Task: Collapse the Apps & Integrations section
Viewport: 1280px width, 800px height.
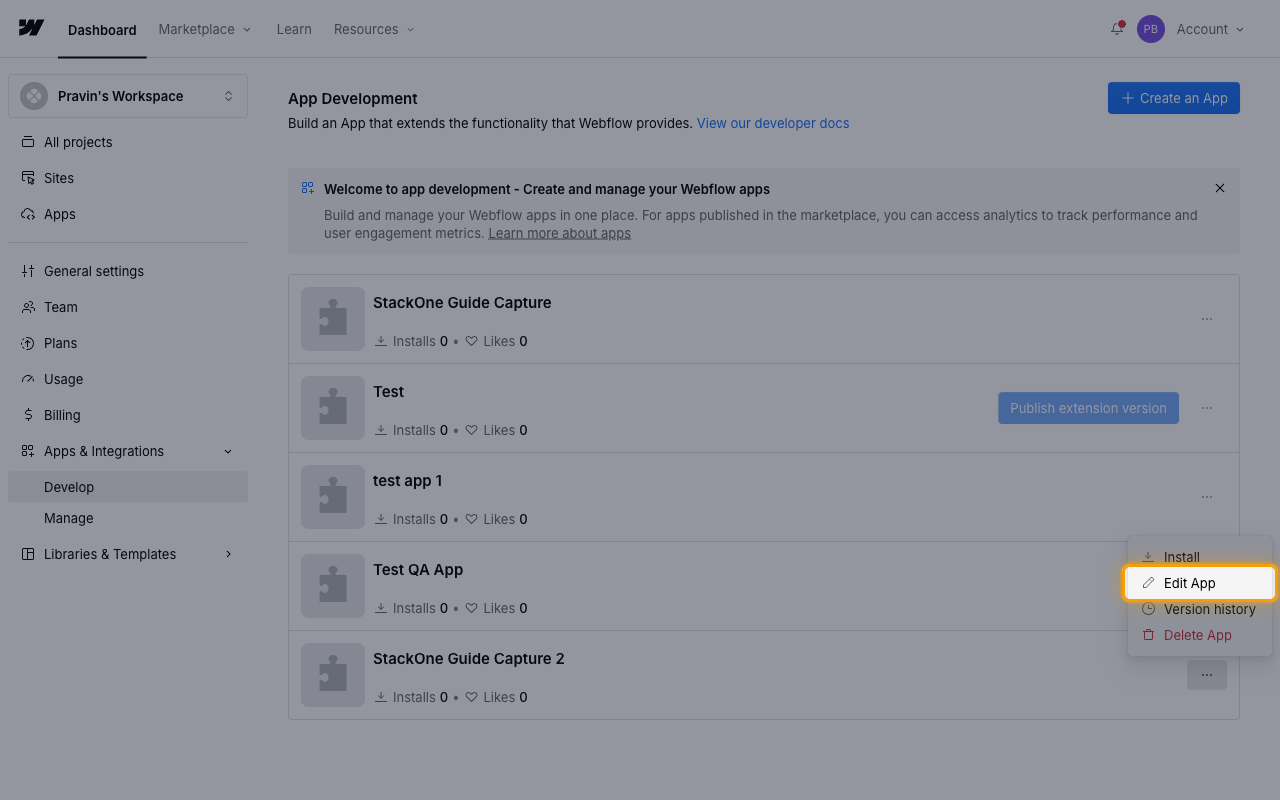Action: [128, 451]
